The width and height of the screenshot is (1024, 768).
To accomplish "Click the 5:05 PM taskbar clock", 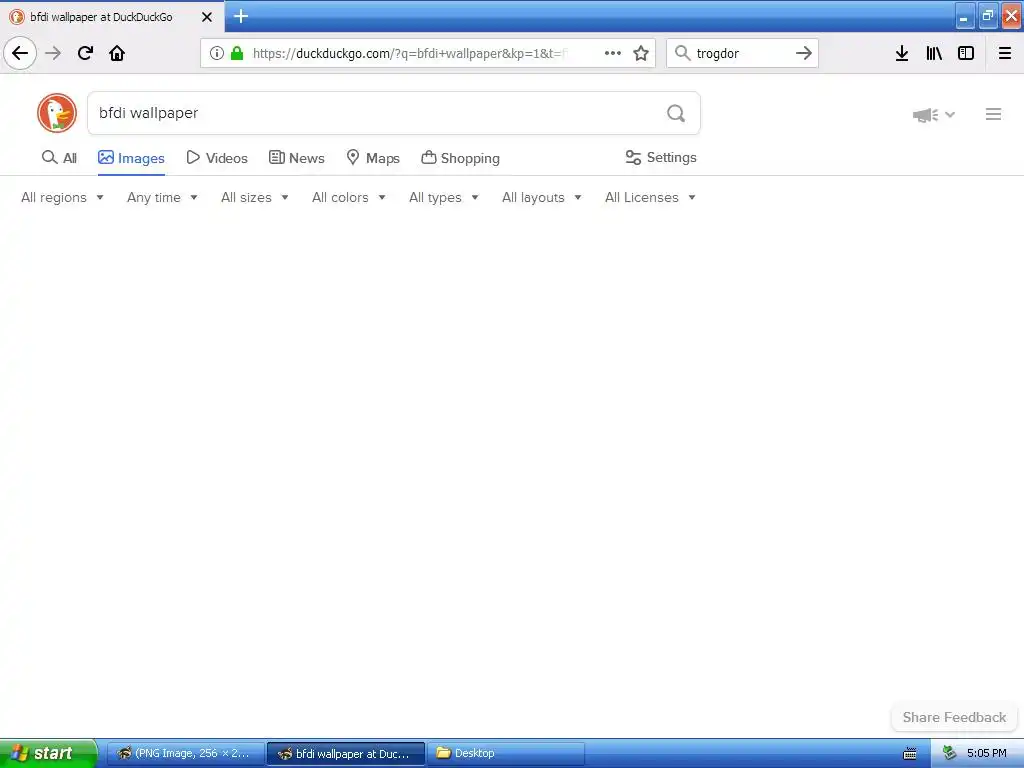I will pyautogui.click(x=987, y=753).
